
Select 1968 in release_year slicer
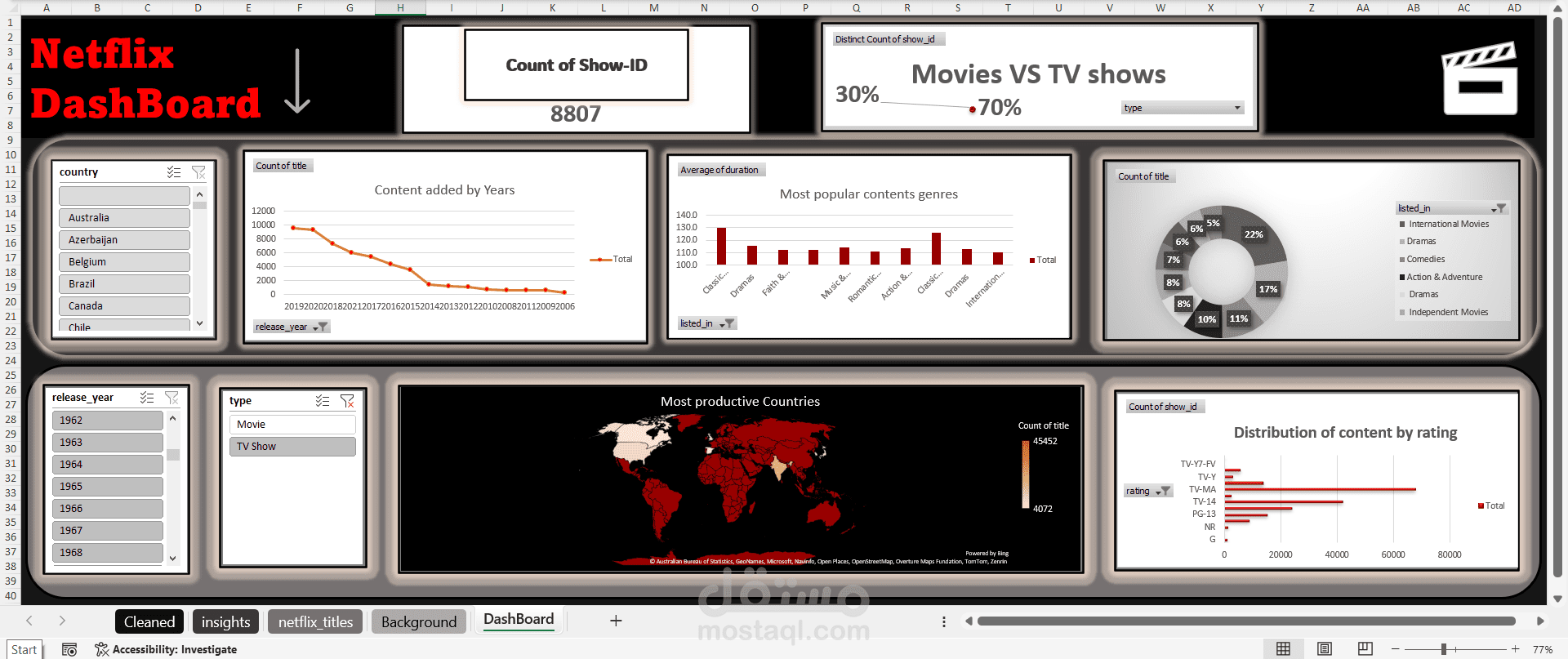click(x=108, y=553)
